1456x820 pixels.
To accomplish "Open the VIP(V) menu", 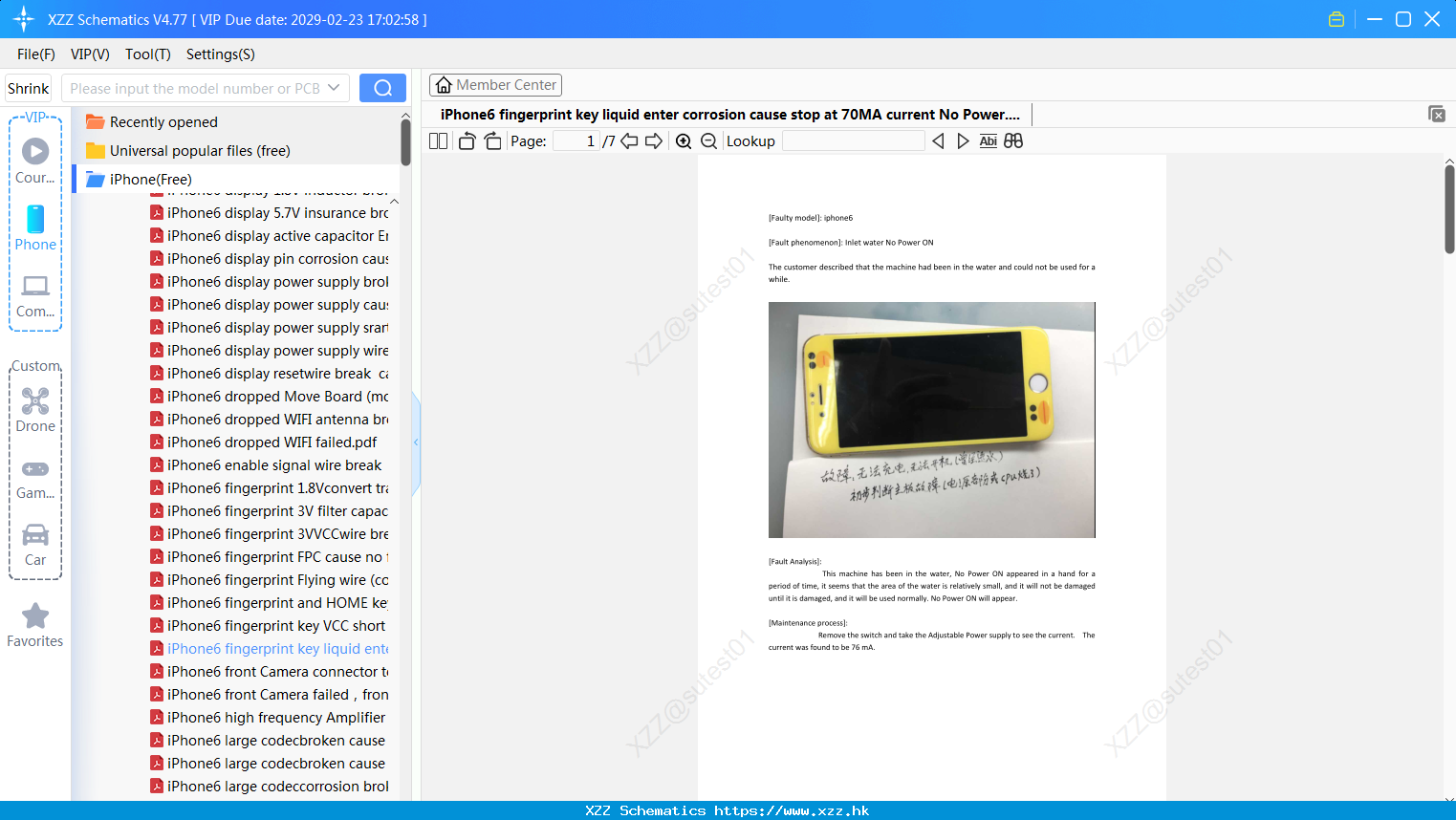I will [x=90, y=54].
